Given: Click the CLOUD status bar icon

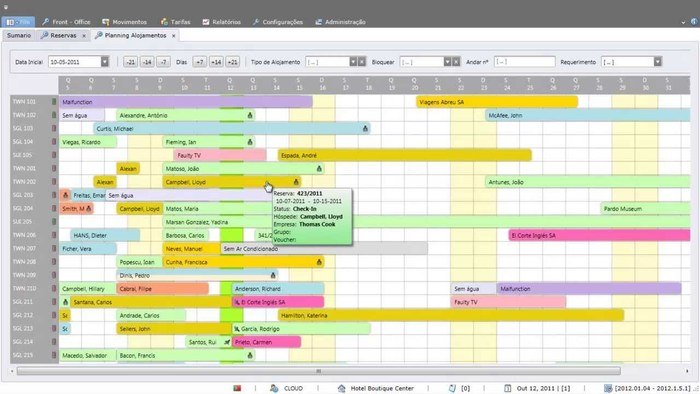Looking at the screenshot, I should click(x=274, y=388).
